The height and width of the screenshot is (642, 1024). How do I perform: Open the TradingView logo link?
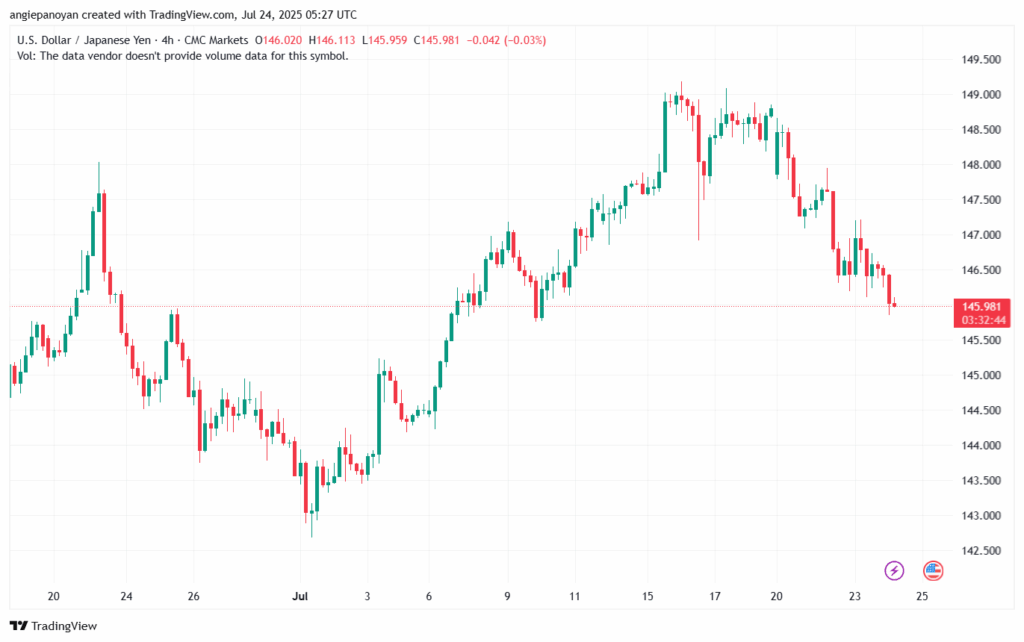point(54,626)
